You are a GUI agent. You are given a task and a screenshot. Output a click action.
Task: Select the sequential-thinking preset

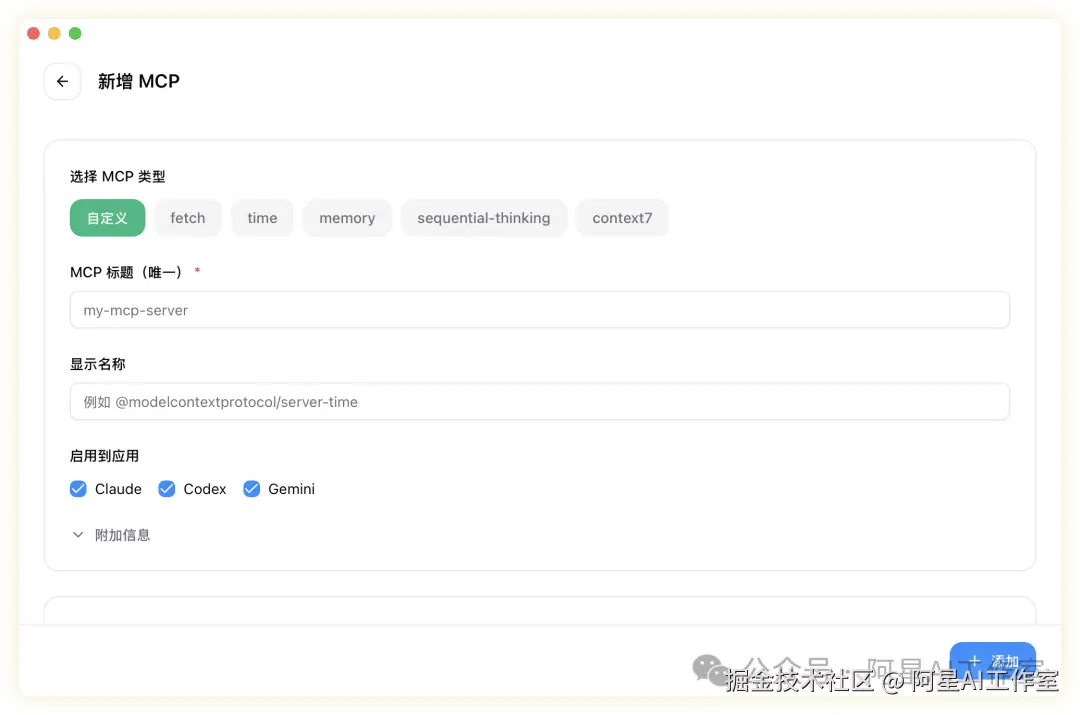pos(484,218)
